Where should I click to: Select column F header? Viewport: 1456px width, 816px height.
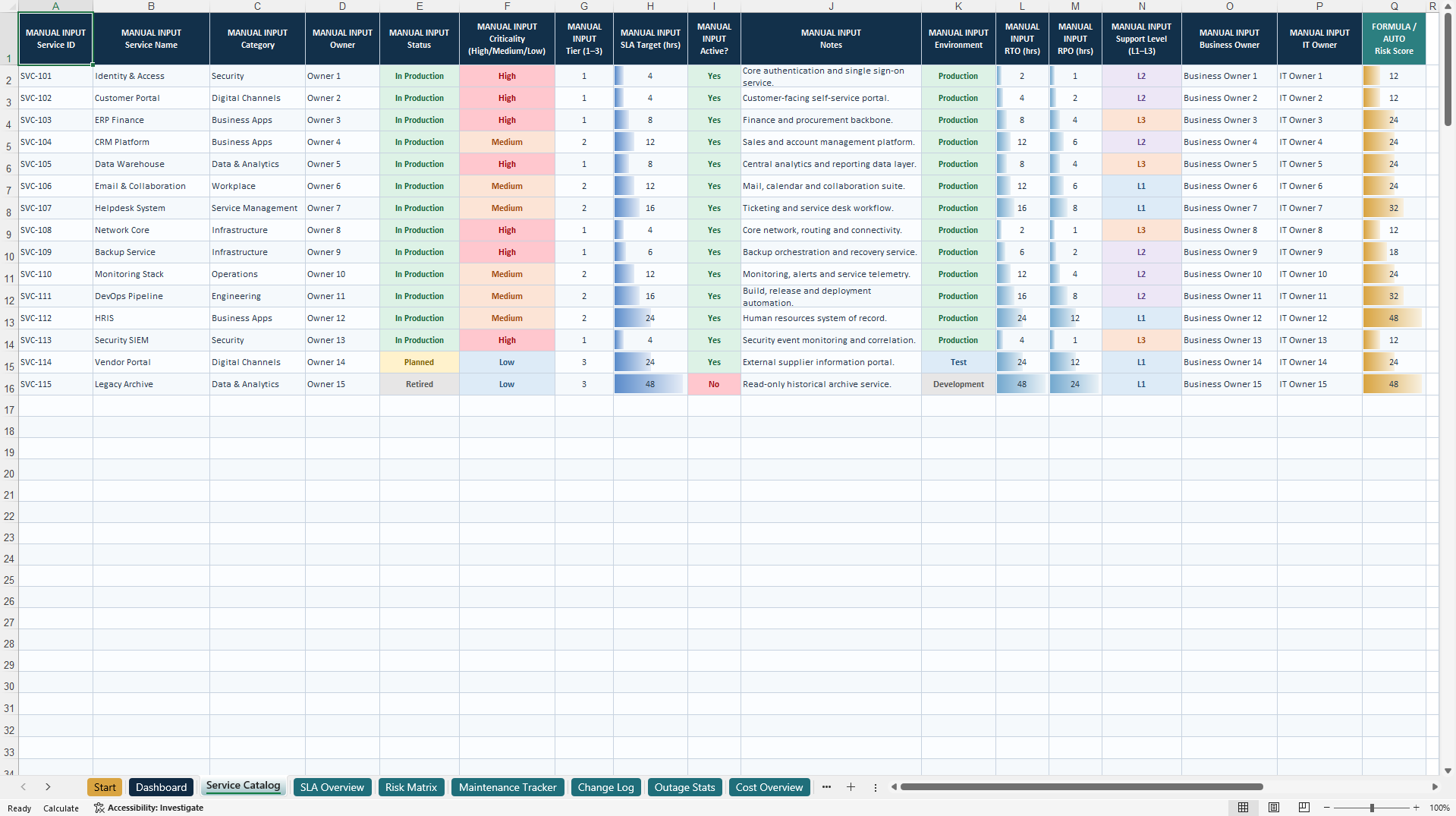click(x=507, y=6)
